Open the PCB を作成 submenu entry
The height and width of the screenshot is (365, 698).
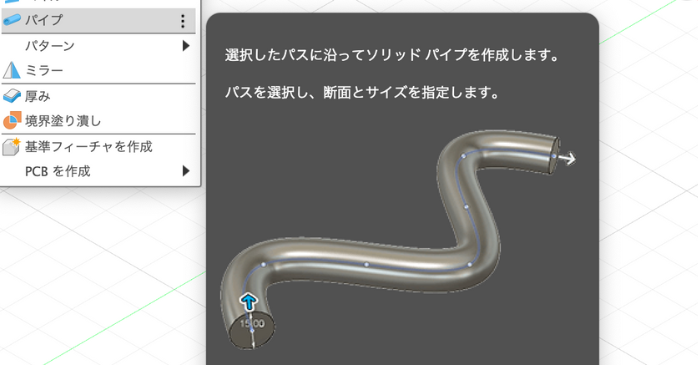(98, 171)
